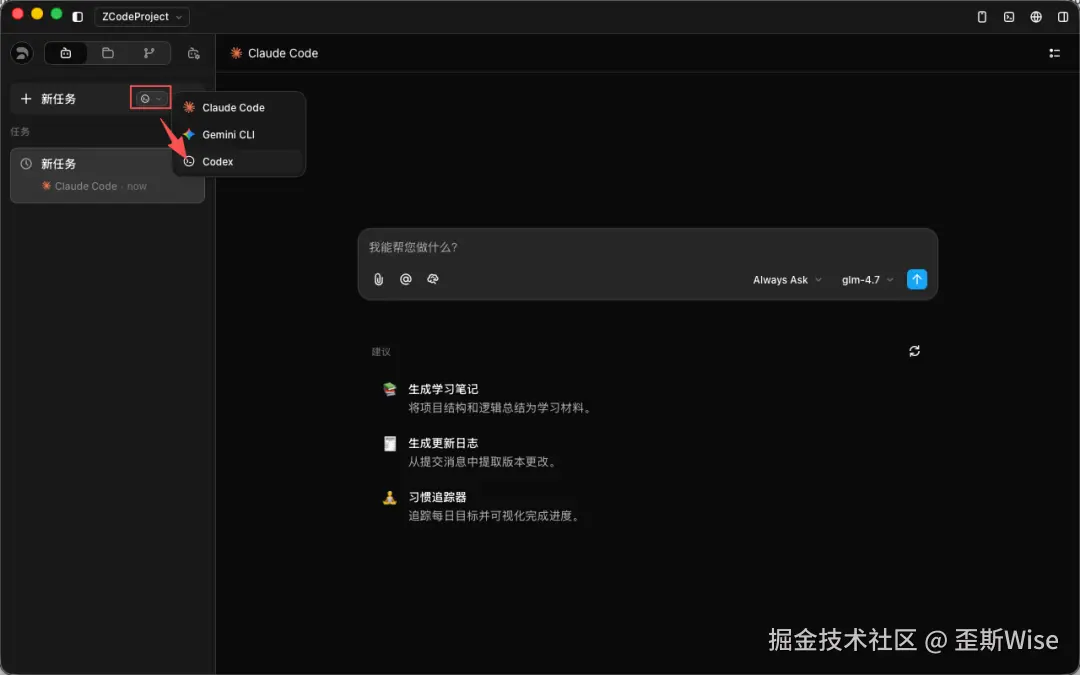
Task: Attach a file with paperclip icon
Action: click(x=378, y=279)
